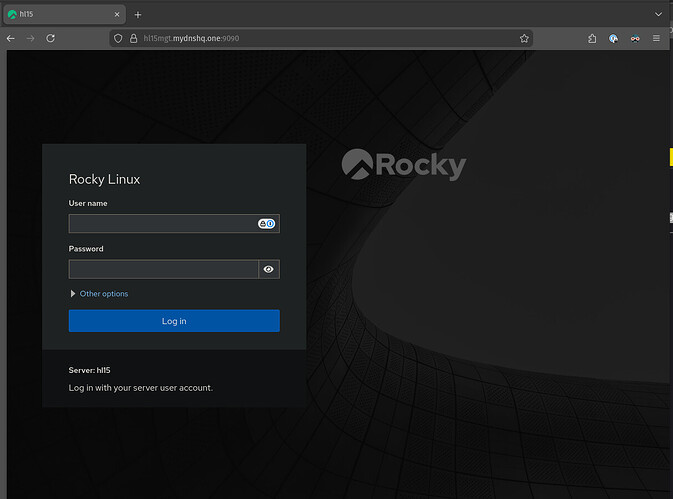Expand Other options
673x499 pixels.
(73, 294)
